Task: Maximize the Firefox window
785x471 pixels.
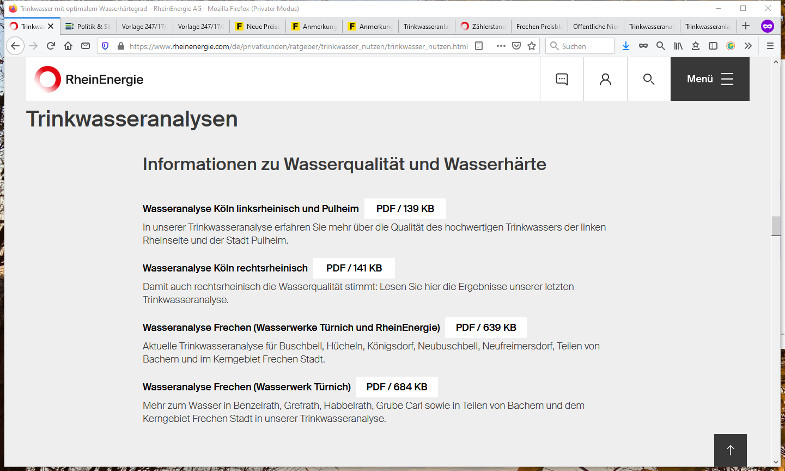Action: tap(743, 8)
